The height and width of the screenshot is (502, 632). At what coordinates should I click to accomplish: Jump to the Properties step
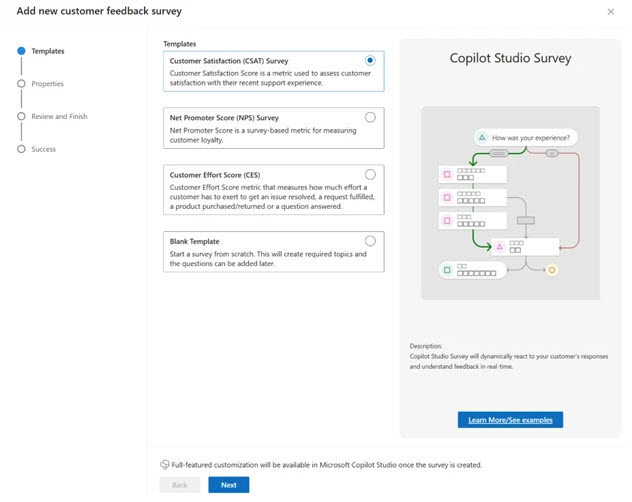tap(50, 84)
